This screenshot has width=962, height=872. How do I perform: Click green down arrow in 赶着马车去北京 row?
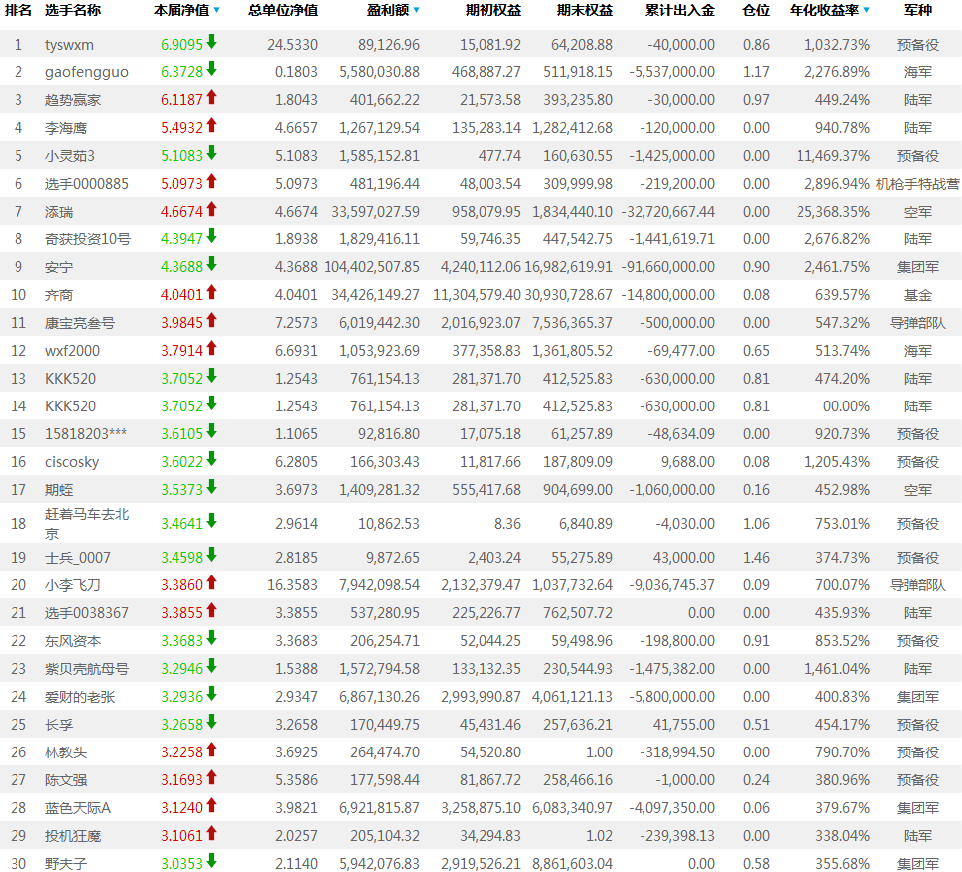(x=212, y=521)
